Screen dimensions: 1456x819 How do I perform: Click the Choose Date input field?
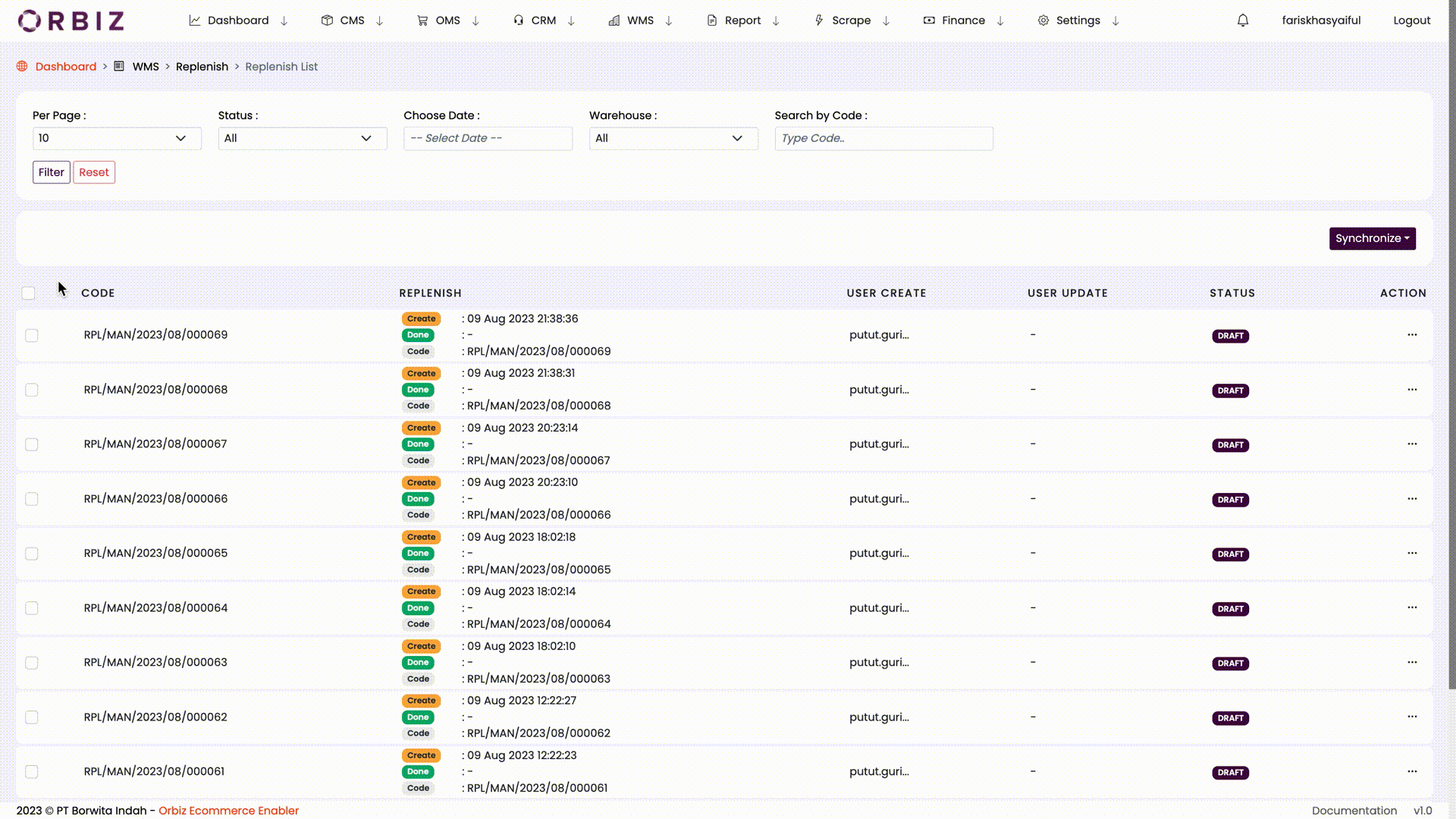coord(487,137)
